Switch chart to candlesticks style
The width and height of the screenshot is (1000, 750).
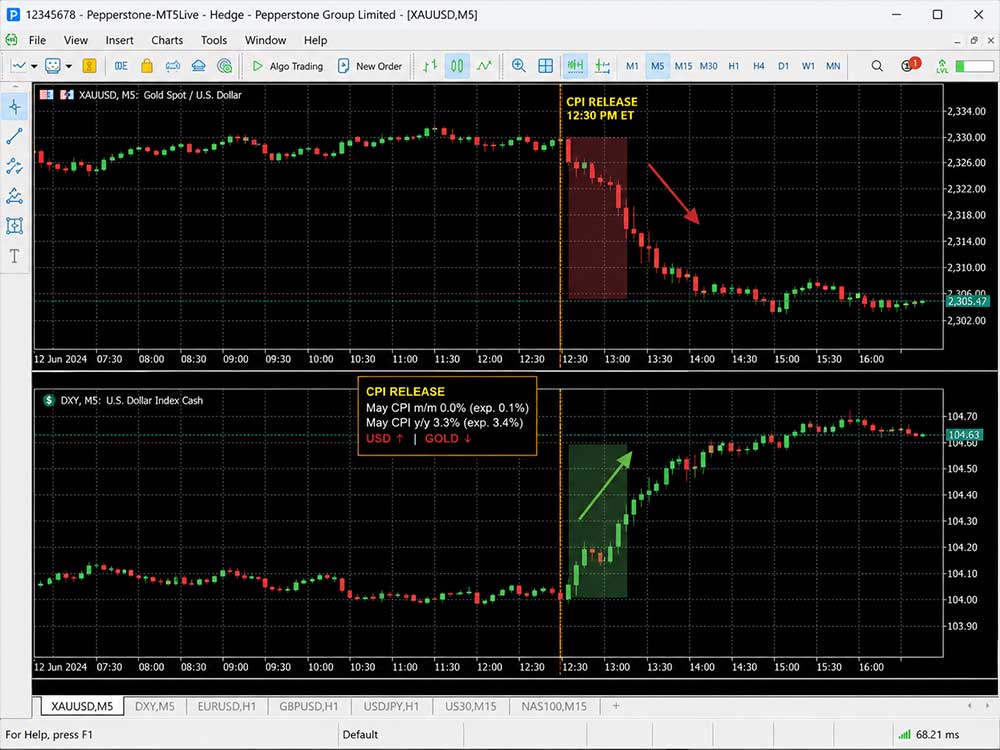tap(457, 66)
